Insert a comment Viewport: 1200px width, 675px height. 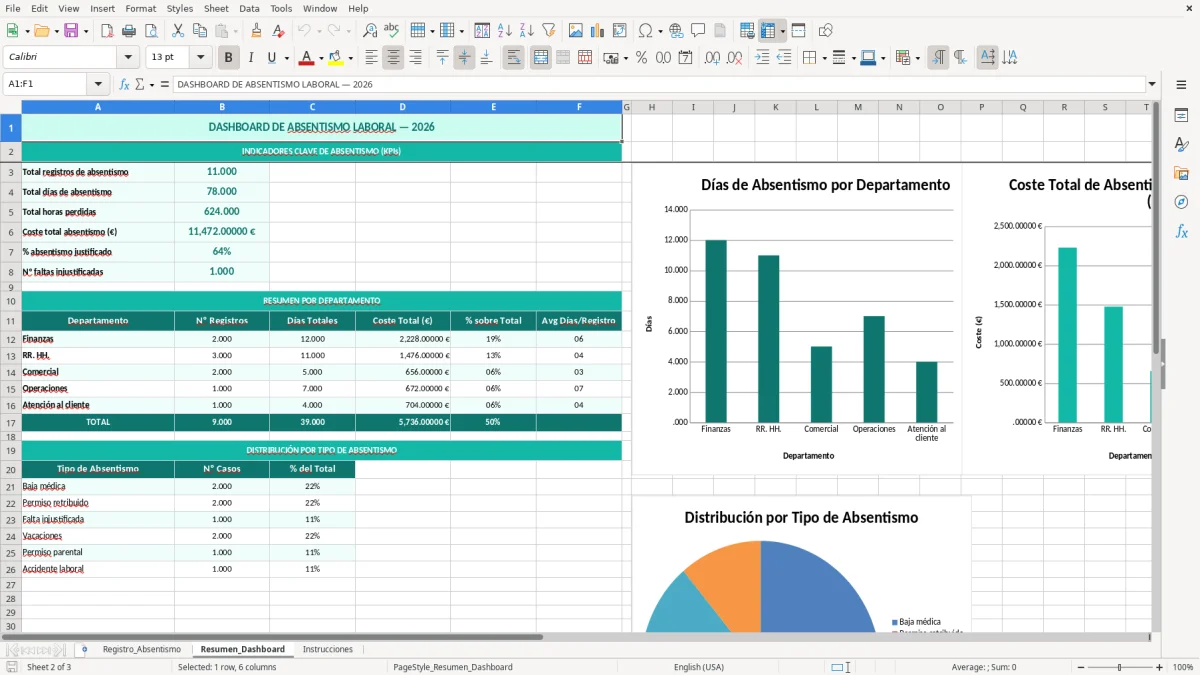pyautogui.click(x=698, y=31)
